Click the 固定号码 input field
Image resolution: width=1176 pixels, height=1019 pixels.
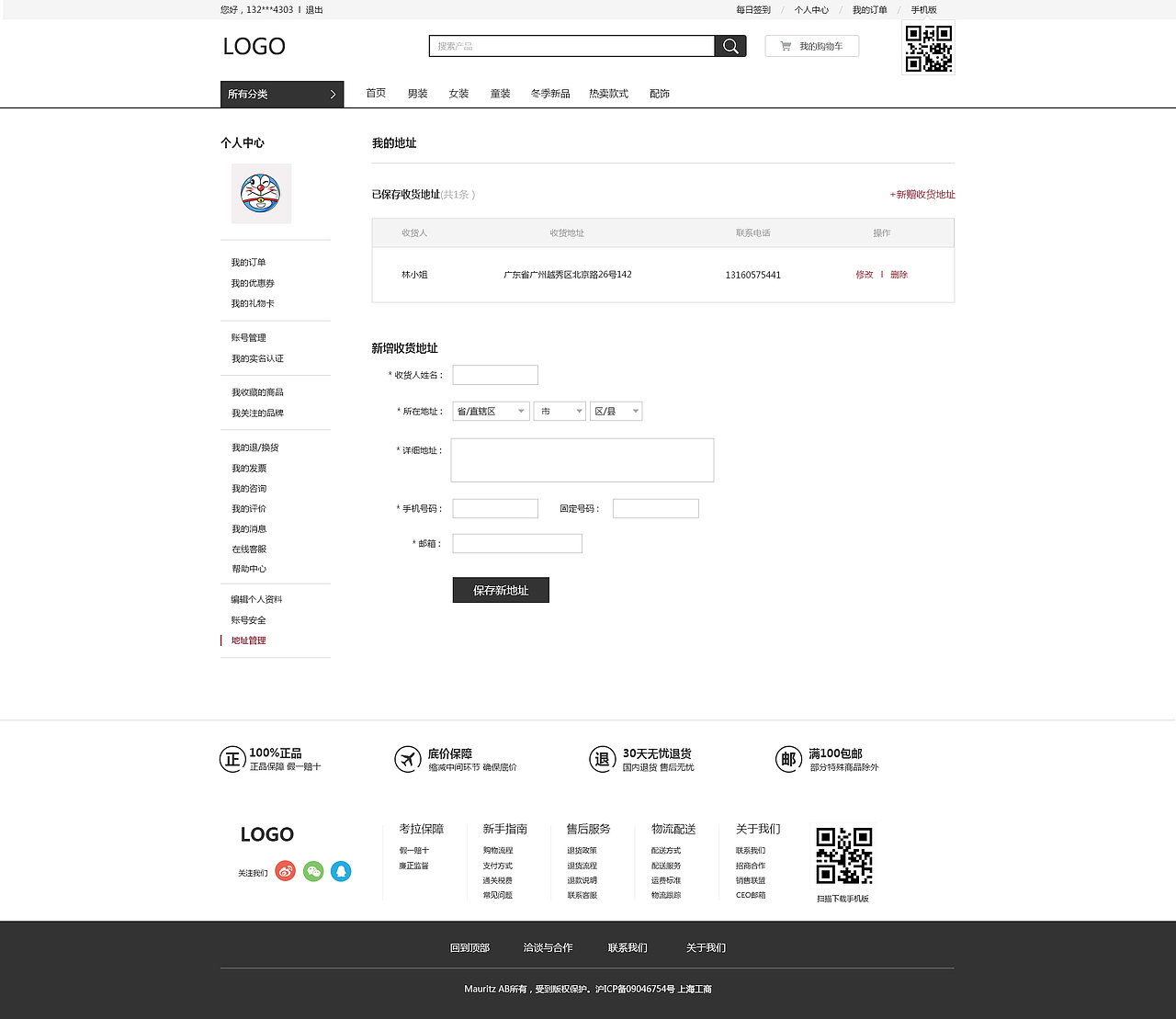coord(656,509)
